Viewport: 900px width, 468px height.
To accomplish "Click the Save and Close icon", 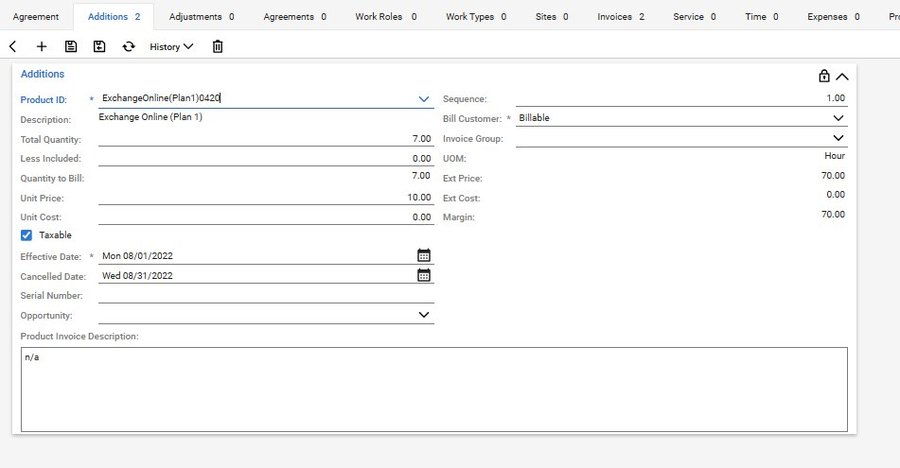I will click(x=99, y=47).
